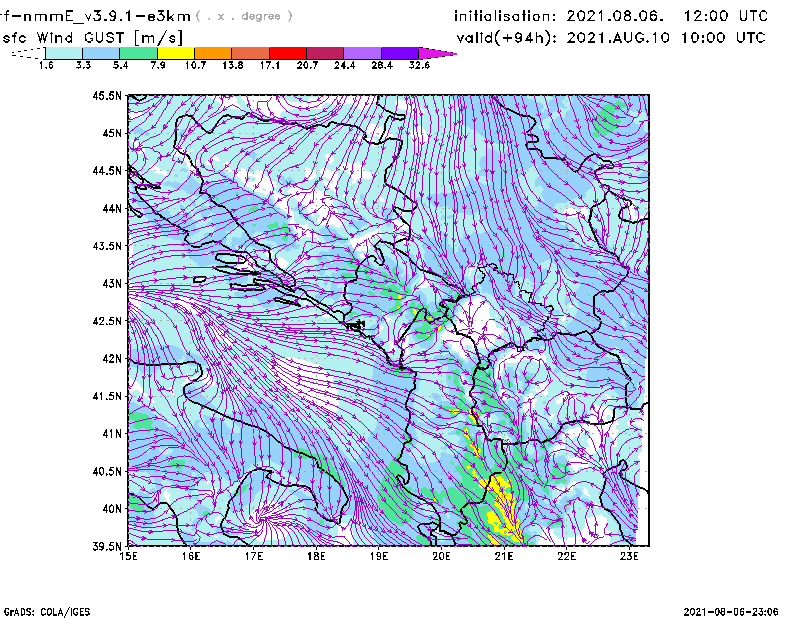The width and height of the screenshot is (800, 618).
Task: Click the light blue 3.3–5.4 legend swatch
Action: click(x=101, y=53)
